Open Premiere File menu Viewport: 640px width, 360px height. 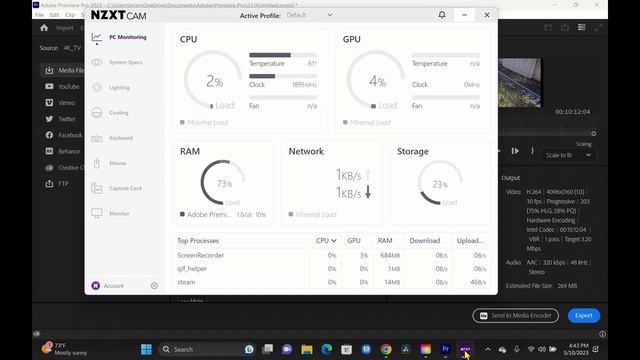coord(39,15)
